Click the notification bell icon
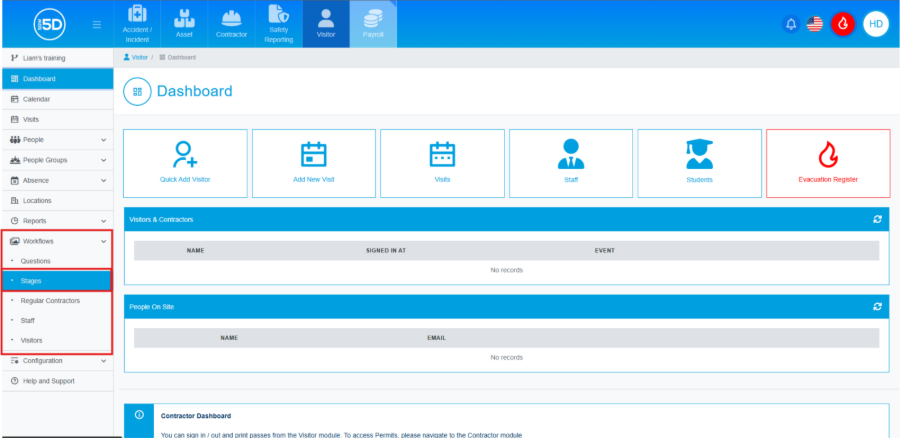This screenshot has height=438, width=903. click(x=791, y=23)
